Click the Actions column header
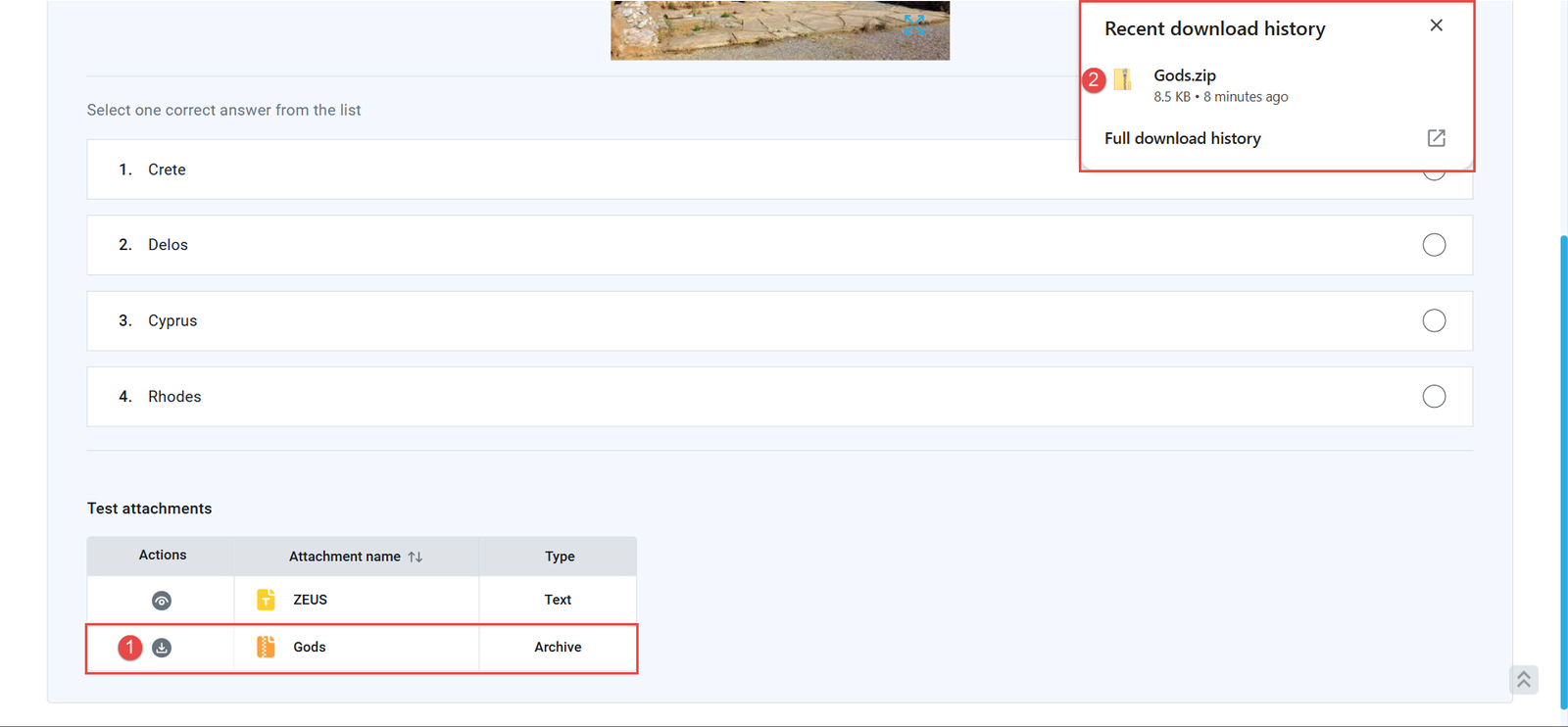Viewport: 1568px width, 727px height. coord(162,556)
